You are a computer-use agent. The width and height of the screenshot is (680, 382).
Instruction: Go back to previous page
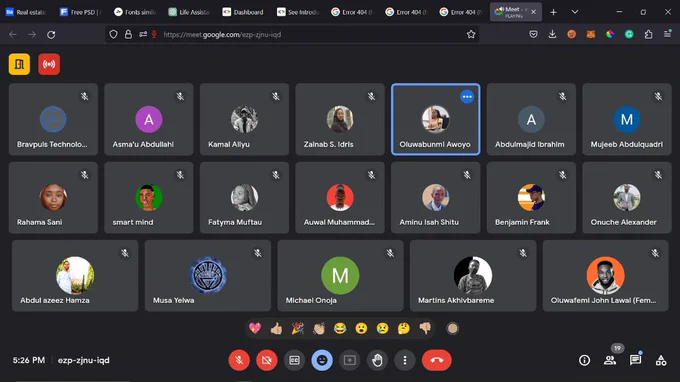click(x=13, y=34)
